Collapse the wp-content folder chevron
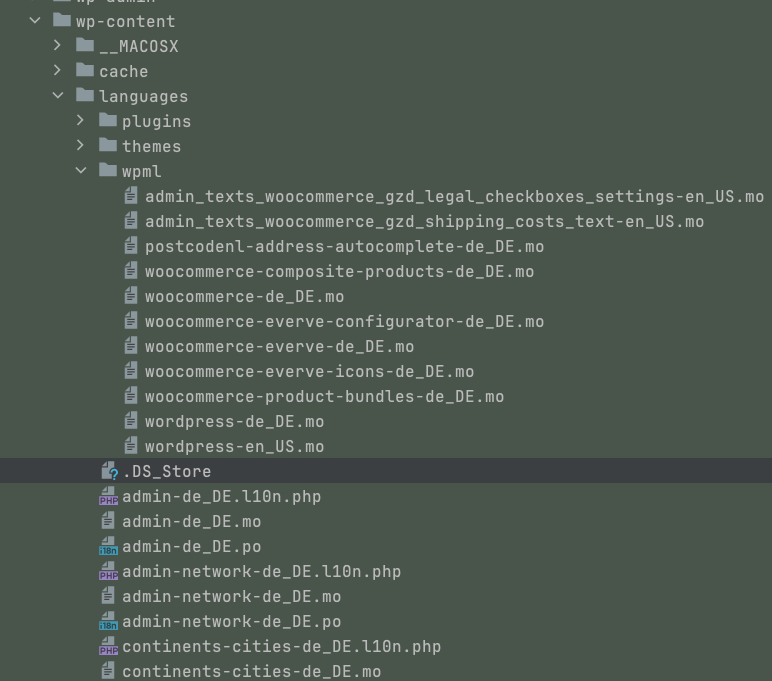The image size is (772, 681). click(x=35, y=21)
